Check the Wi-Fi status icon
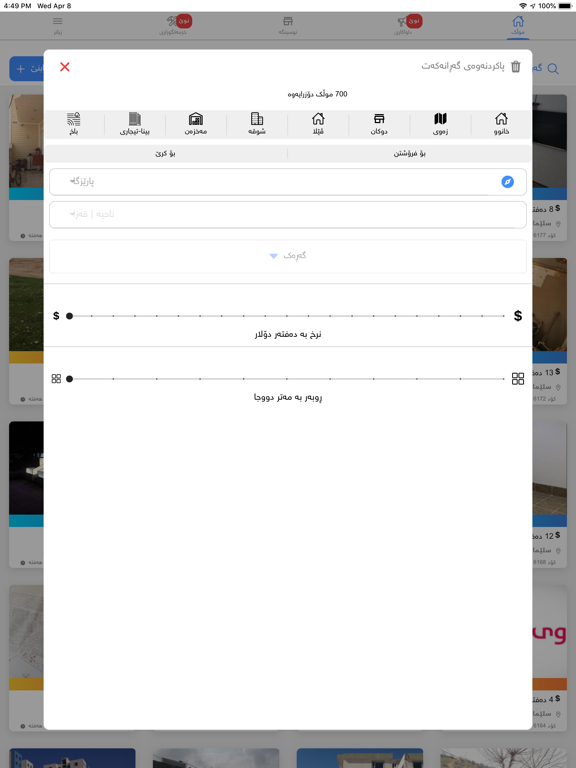 (x=523, y=6)
